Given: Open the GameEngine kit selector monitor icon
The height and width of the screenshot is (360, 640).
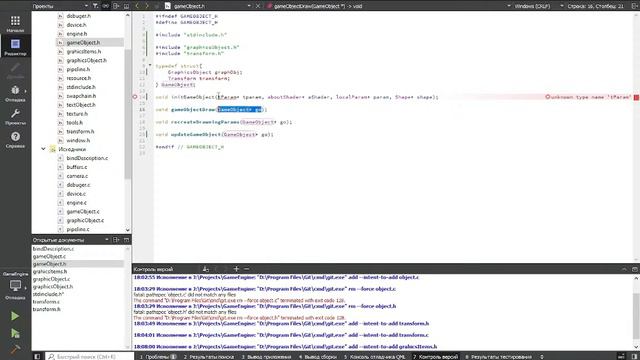Looking at the screenshot, I should pos(15,285).
